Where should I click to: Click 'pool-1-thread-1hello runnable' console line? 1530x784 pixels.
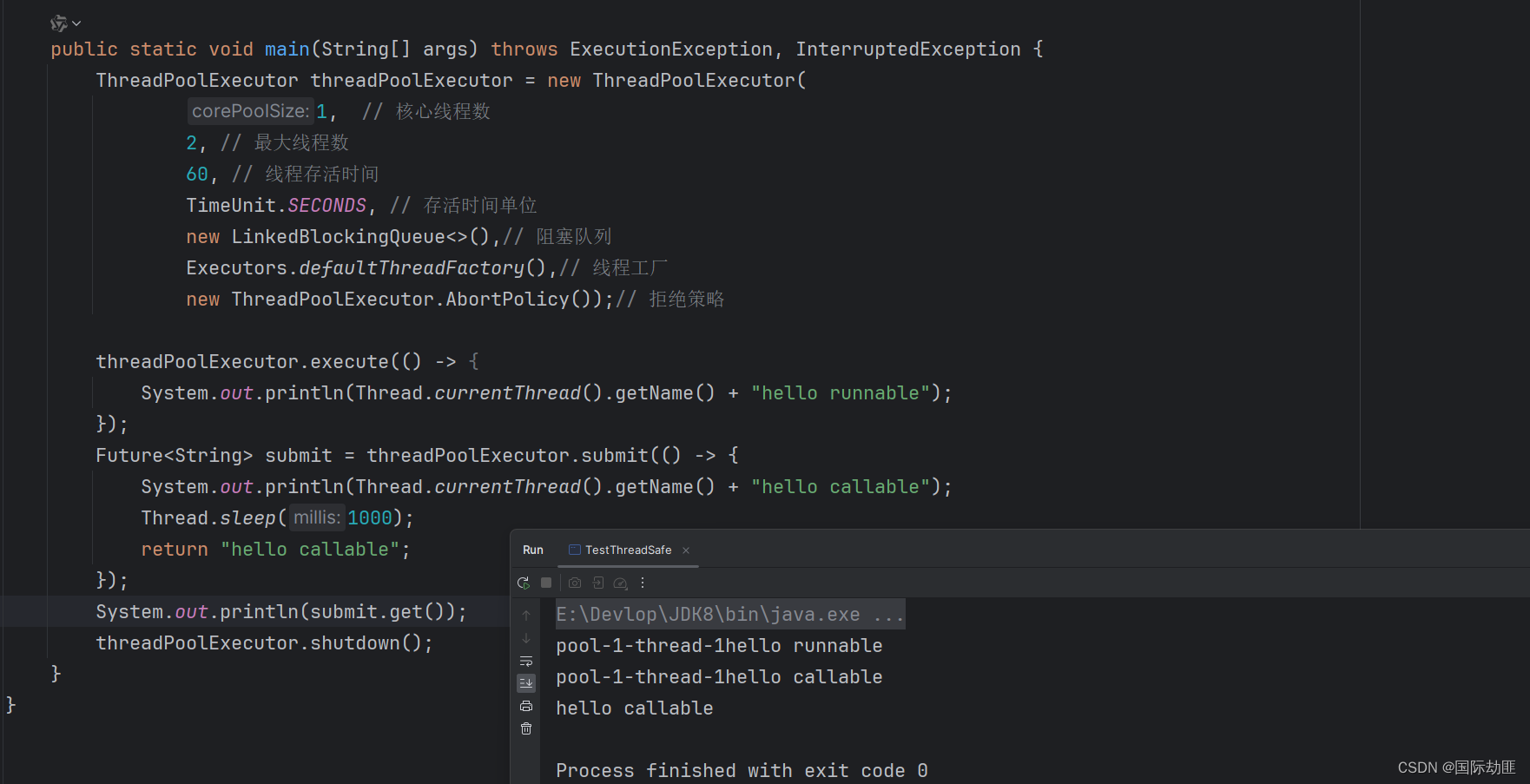[x=719, y=646]
